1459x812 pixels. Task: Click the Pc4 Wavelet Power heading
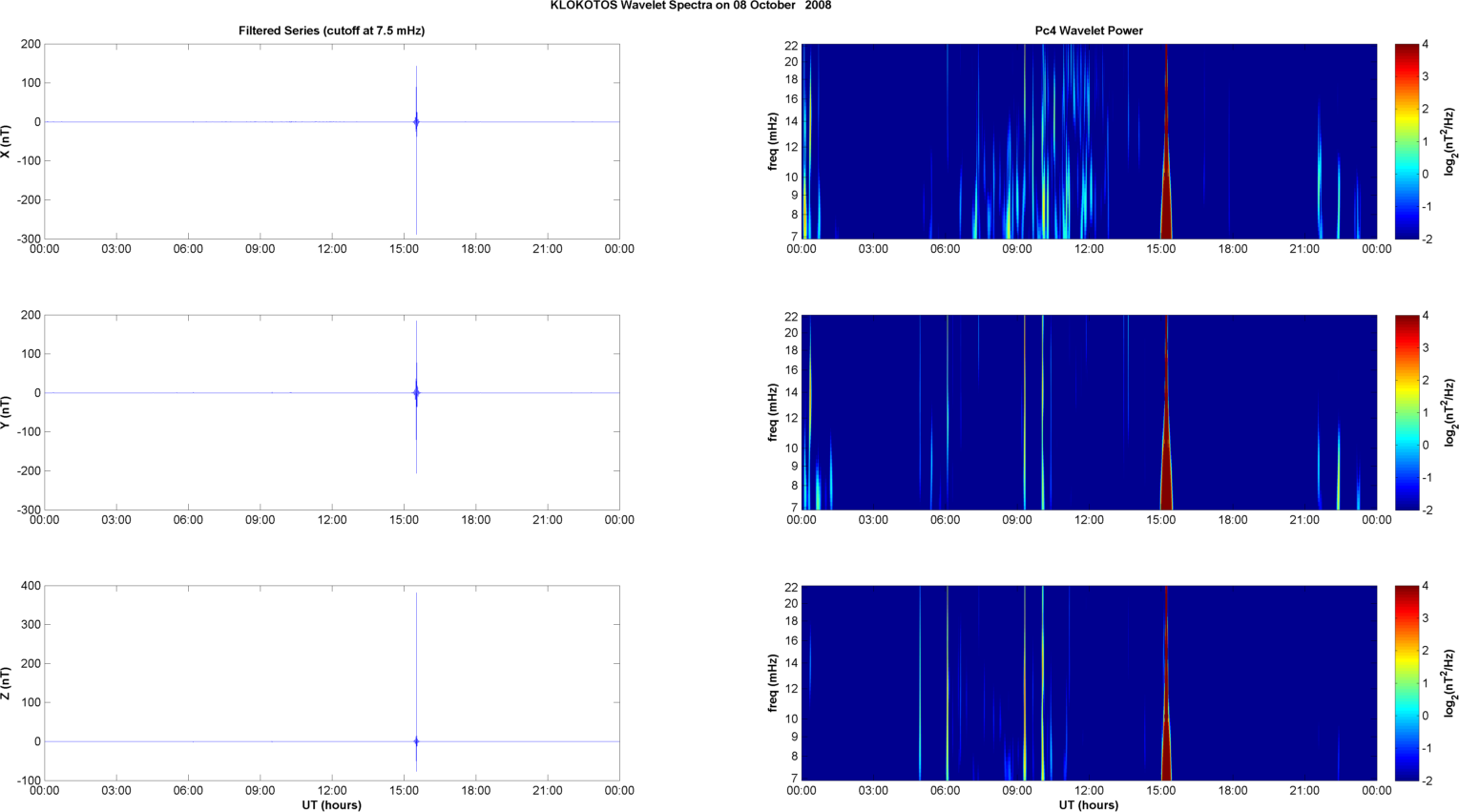(1089, 31)
